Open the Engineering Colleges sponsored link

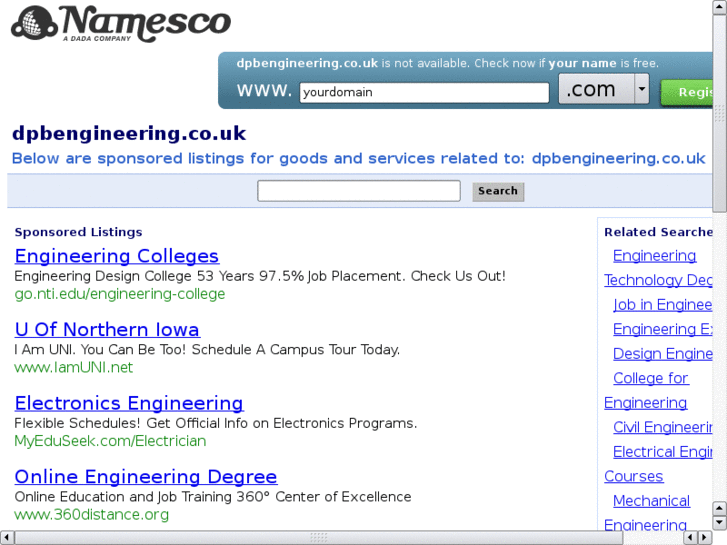point(116,256)
